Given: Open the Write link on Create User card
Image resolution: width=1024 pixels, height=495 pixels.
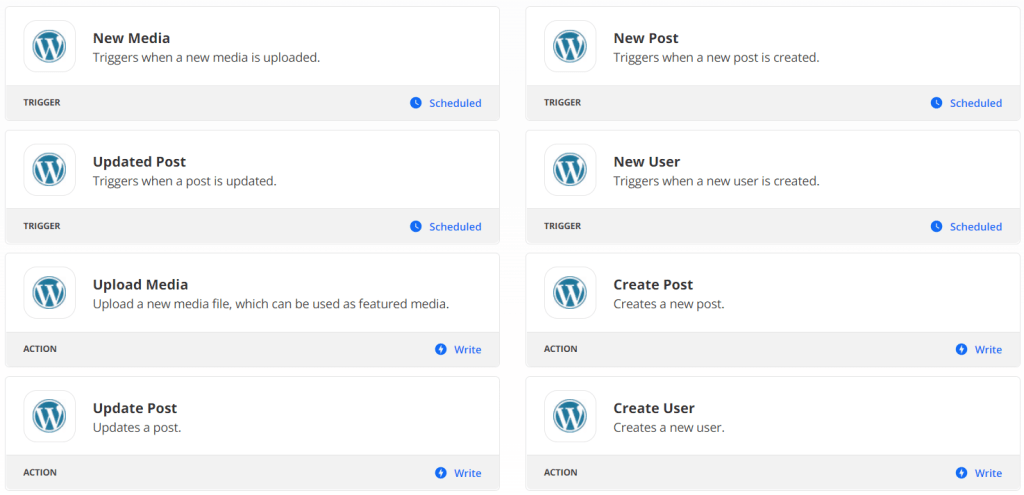Looking at the screenshot, I should click(x=988, y=473).
